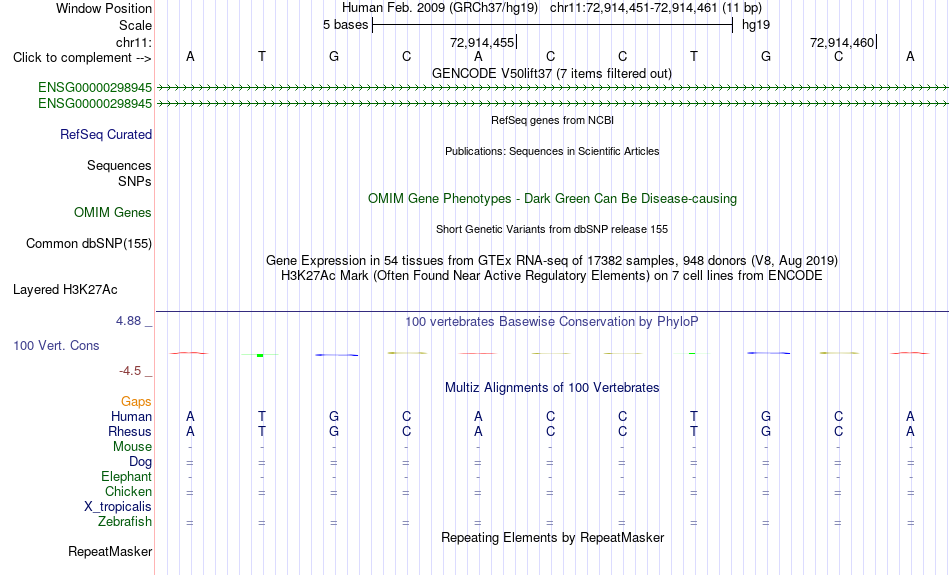The width and height of the screenshot is (950, 575).
Task: Click the Scale track label
Action: click(x=135, y=25)
